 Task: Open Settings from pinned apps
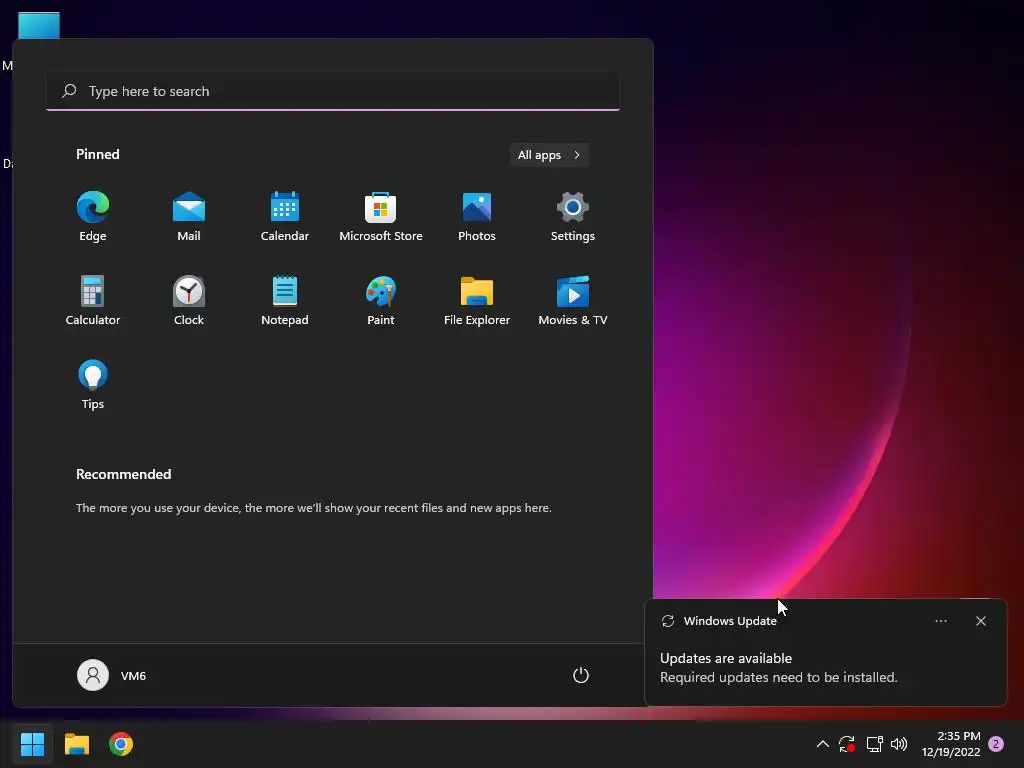[x=573, y=217]
